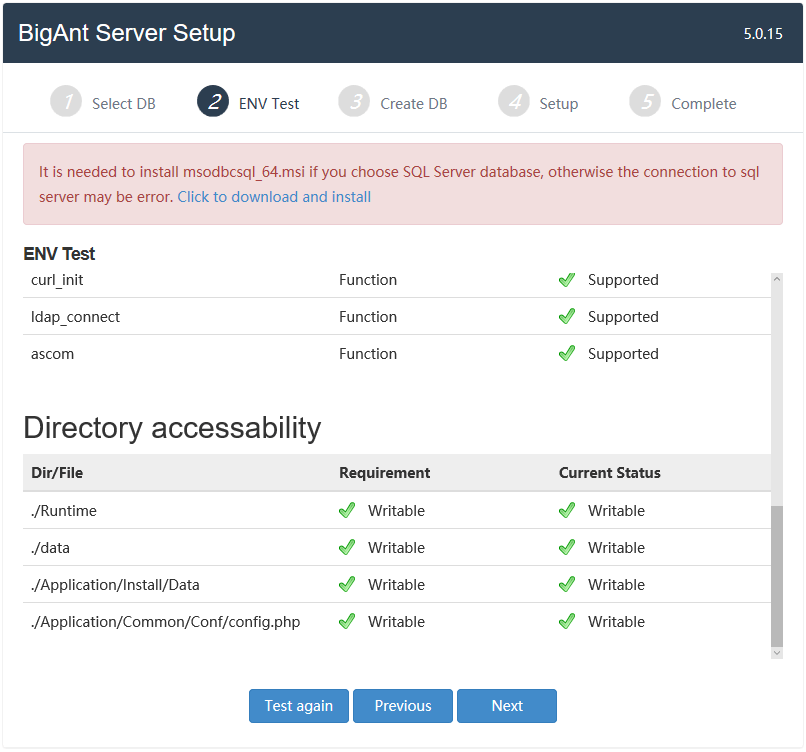Open the Click to download and install link
806x752 pixels.
(x=274, y=197)
